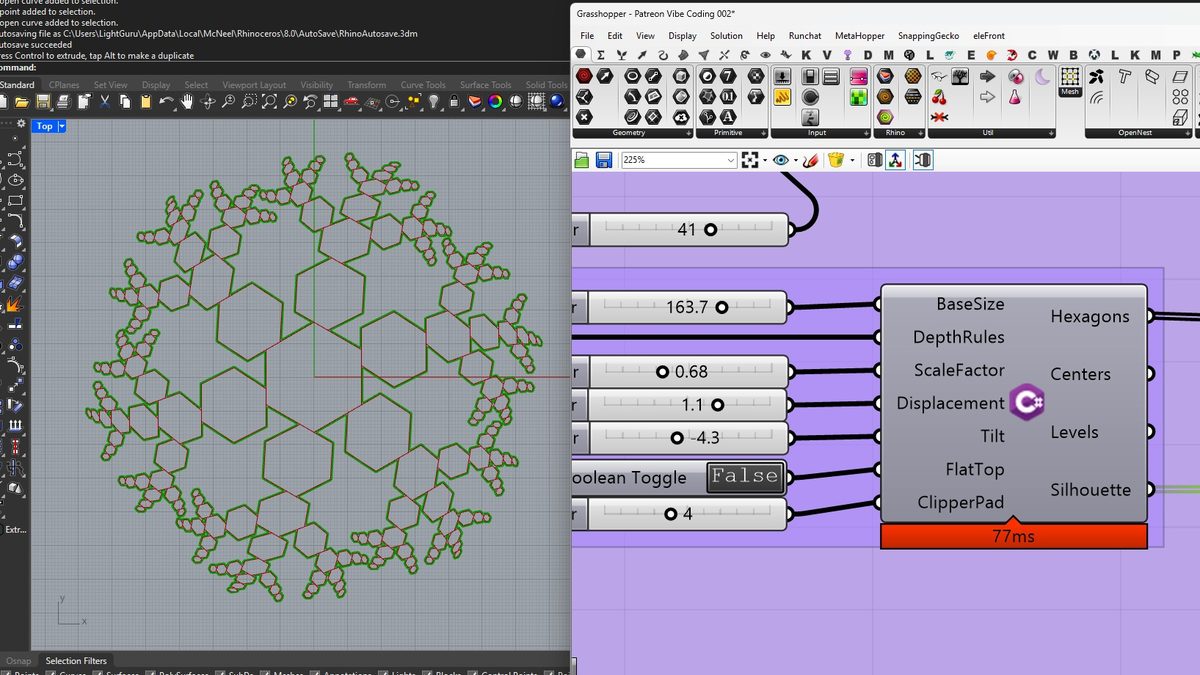This screenshot has width=1200, height=675.
Task: Switch to the Osnap tab
Action: click(x=18, y=661)
